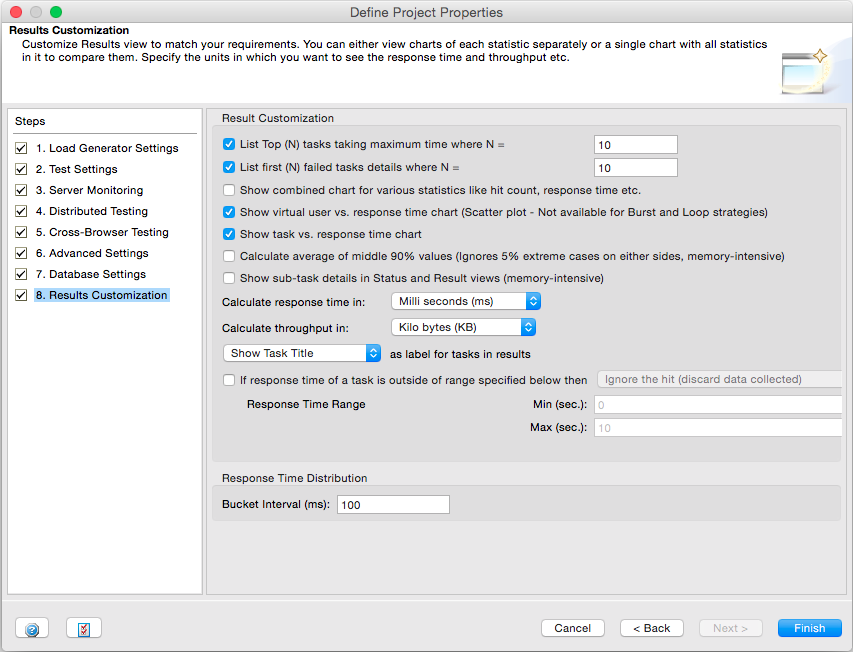This screenshot has width=853, height=652.
Task: Go to step 3. Server Monitoring
Action: [x=90, y=190]
